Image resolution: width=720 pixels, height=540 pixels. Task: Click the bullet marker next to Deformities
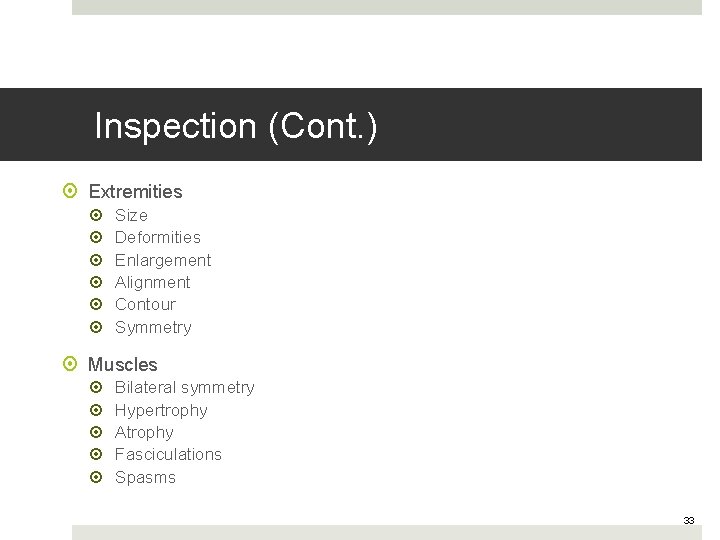[96, 238]
